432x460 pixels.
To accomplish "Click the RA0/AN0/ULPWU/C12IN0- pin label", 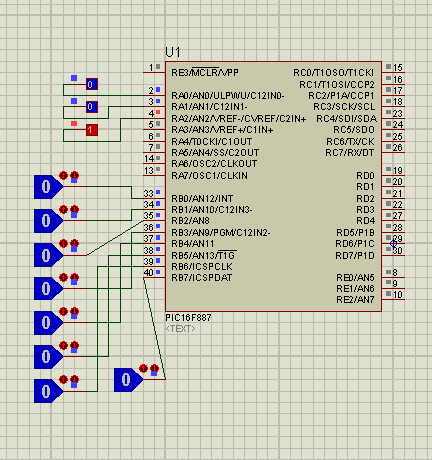I will 228,96.
